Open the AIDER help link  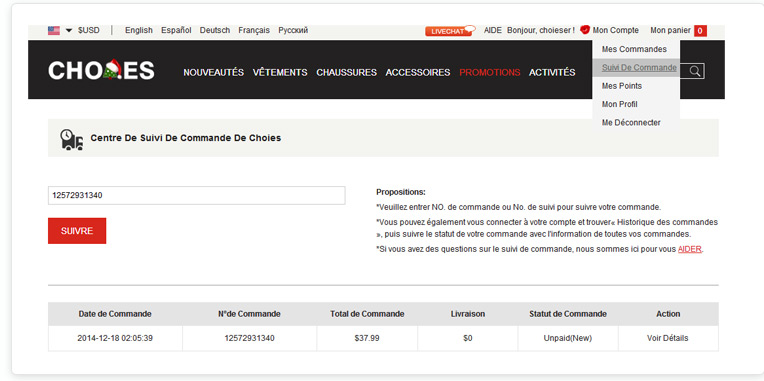(x=689, y=249)
